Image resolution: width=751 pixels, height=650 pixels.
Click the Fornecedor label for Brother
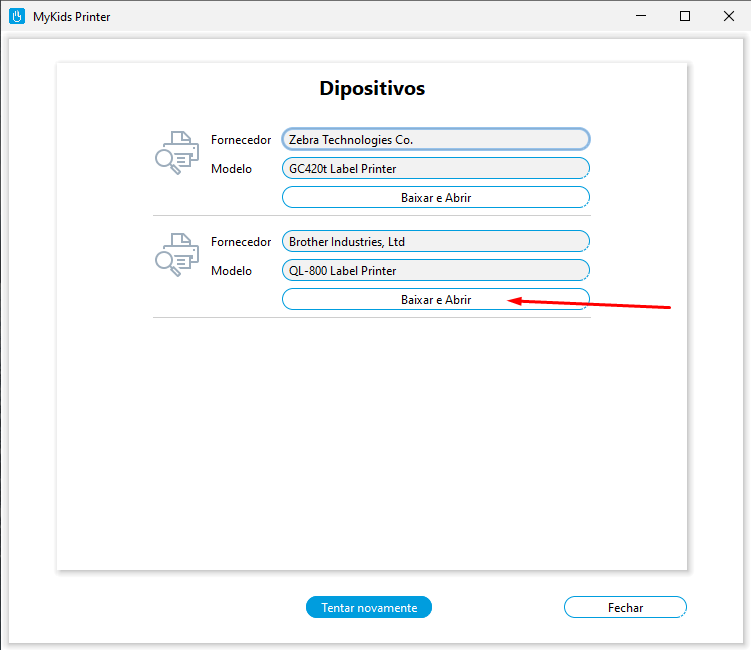241,242
